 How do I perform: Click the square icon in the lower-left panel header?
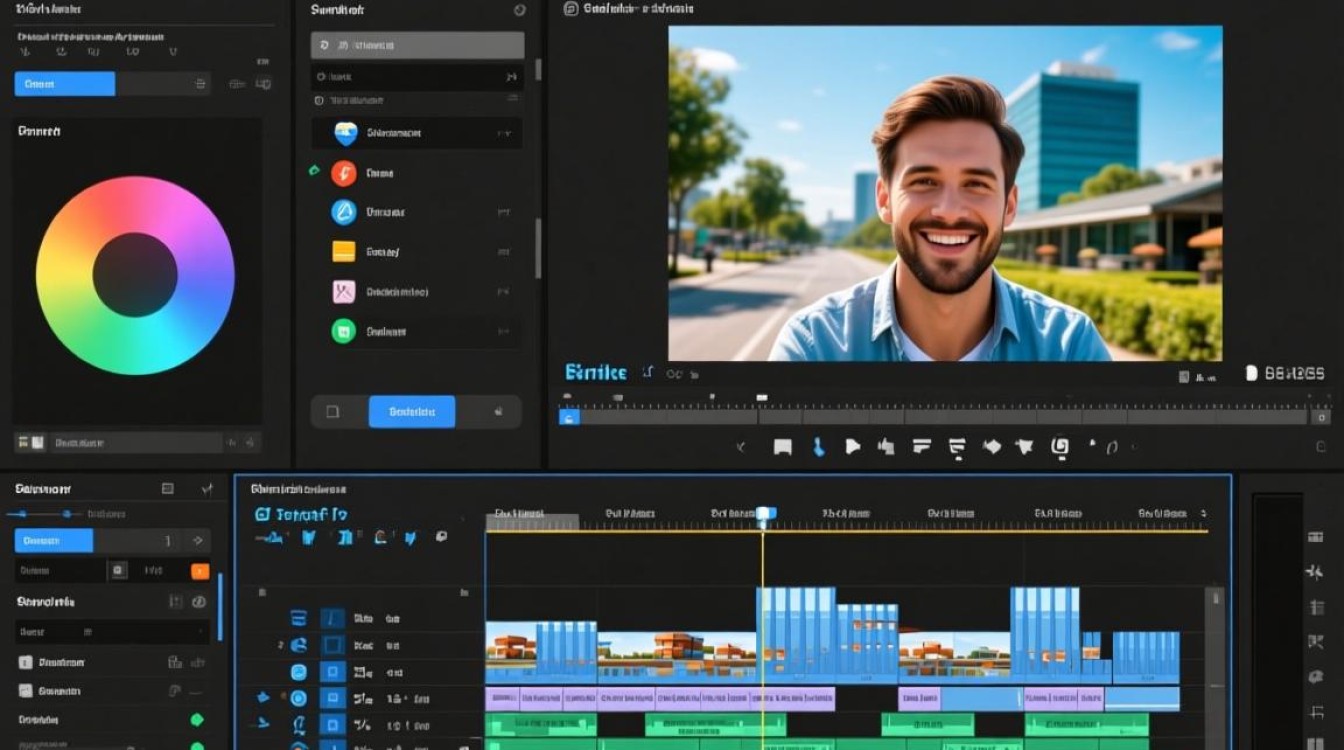(168, 489)
